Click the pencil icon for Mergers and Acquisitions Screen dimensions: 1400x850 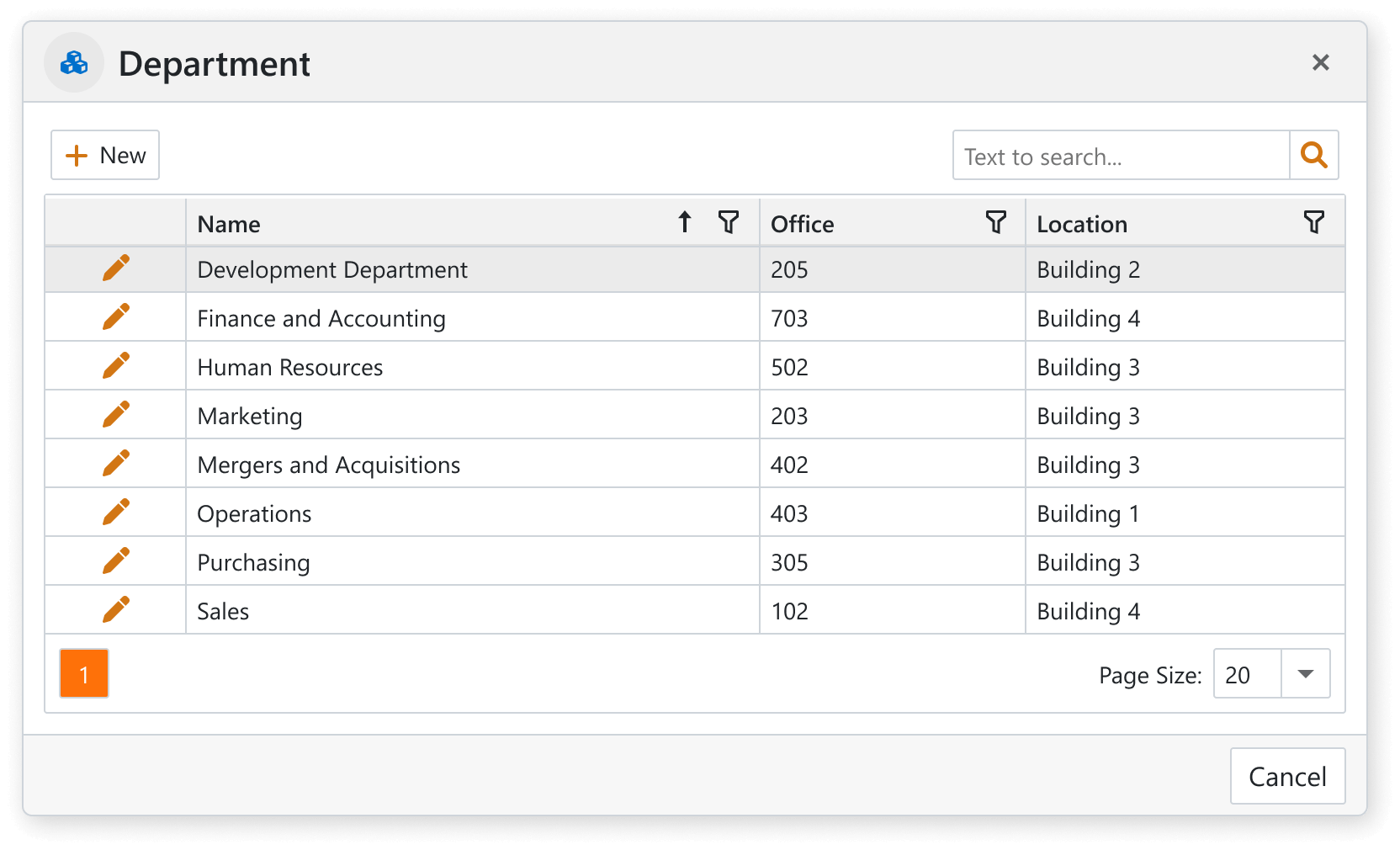click(116, 462)
